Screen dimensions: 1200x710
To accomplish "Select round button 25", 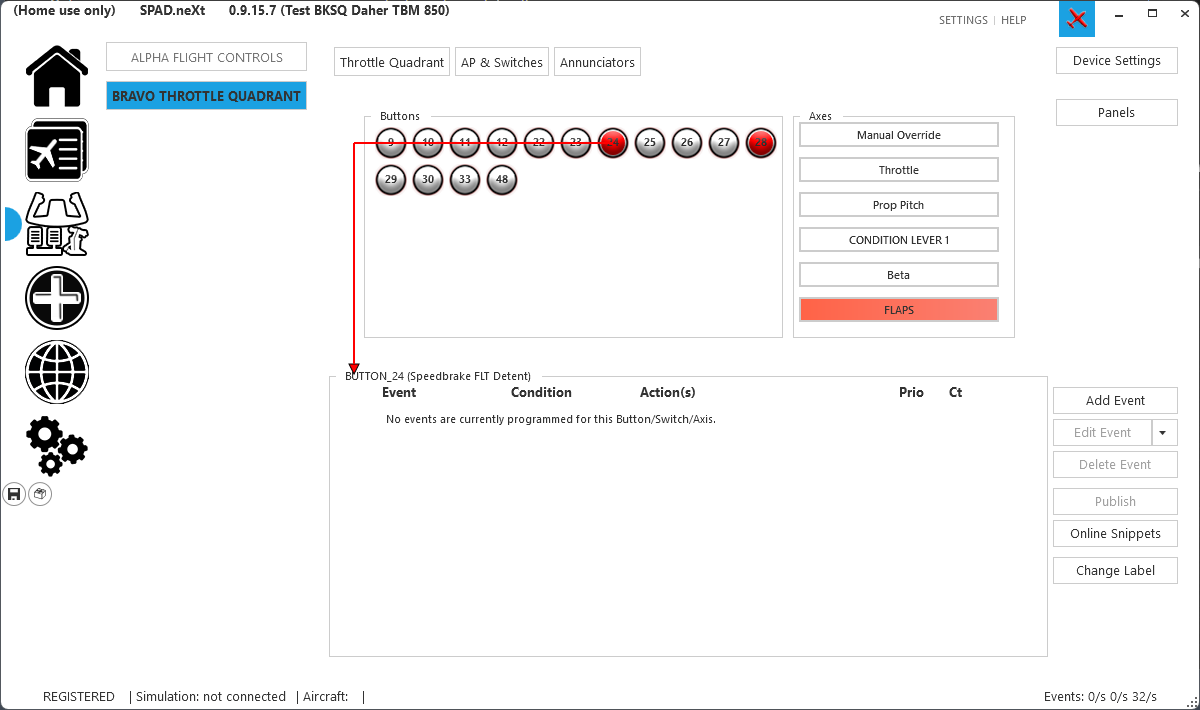I will pos(650,143).
